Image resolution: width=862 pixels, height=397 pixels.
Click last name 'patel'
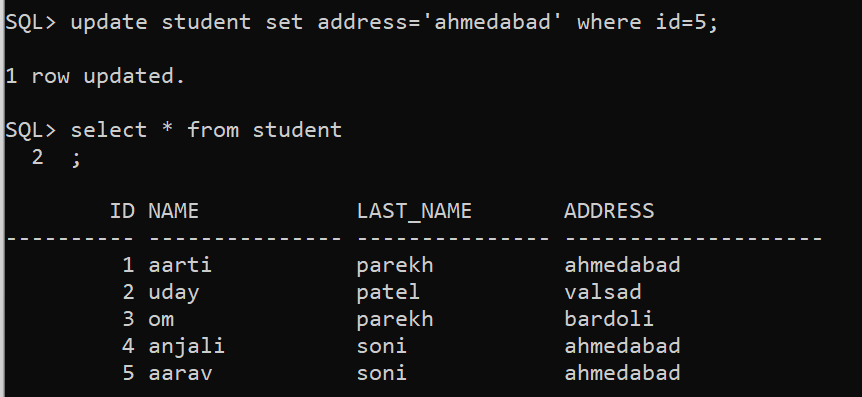click(388, 293)
